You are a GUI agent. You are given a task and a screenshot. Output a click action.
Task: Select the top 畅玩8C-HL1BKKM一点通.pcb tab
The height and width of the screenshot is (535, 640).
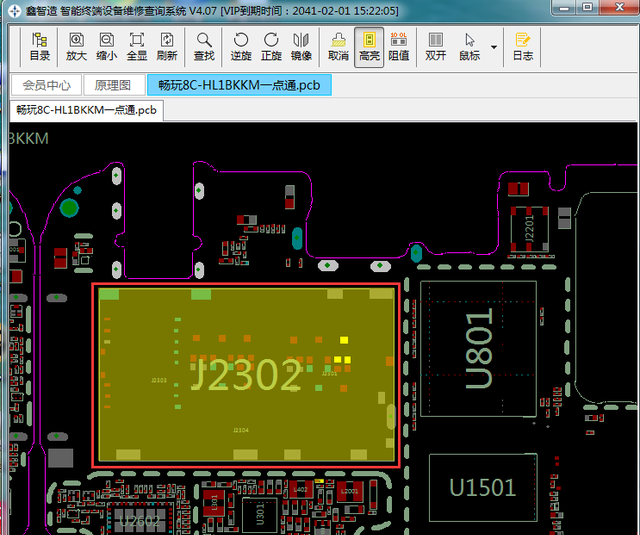239,85
